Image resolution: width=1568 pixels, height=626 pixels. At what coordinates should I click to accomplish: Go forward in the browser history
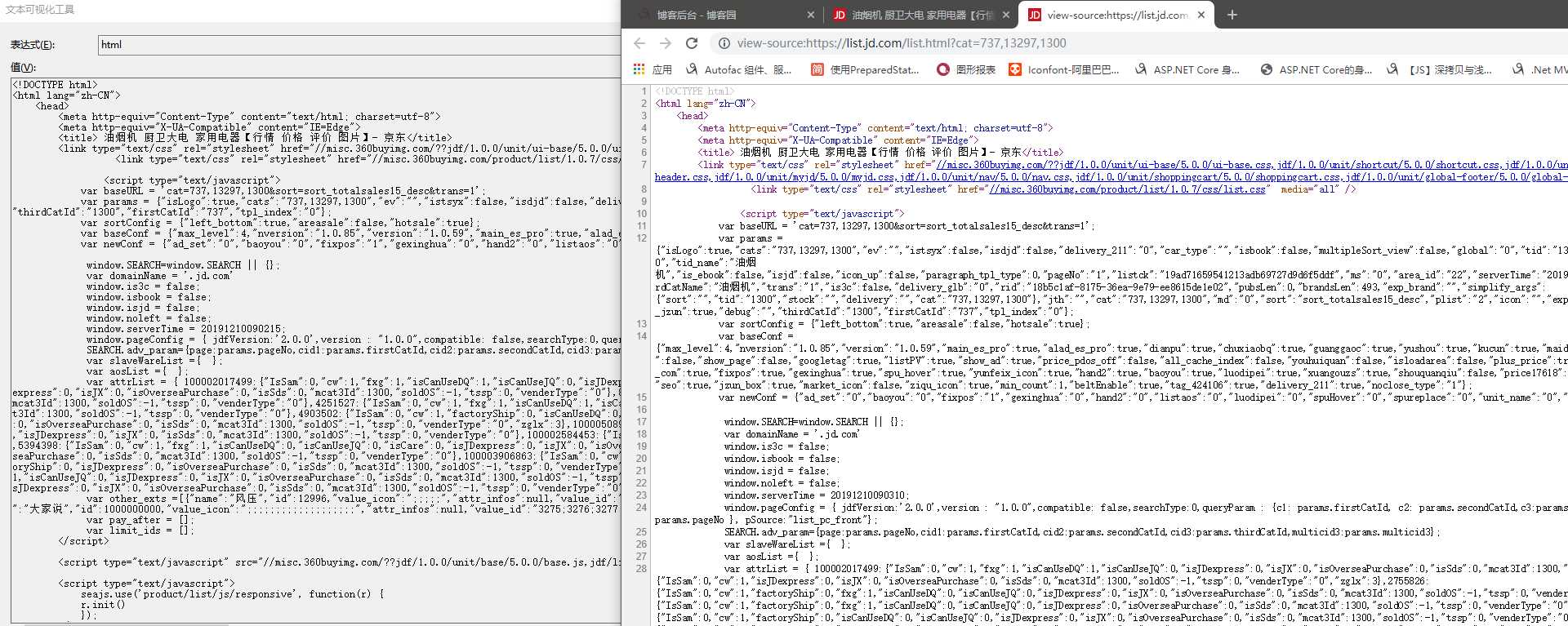[x=666, y=43]
